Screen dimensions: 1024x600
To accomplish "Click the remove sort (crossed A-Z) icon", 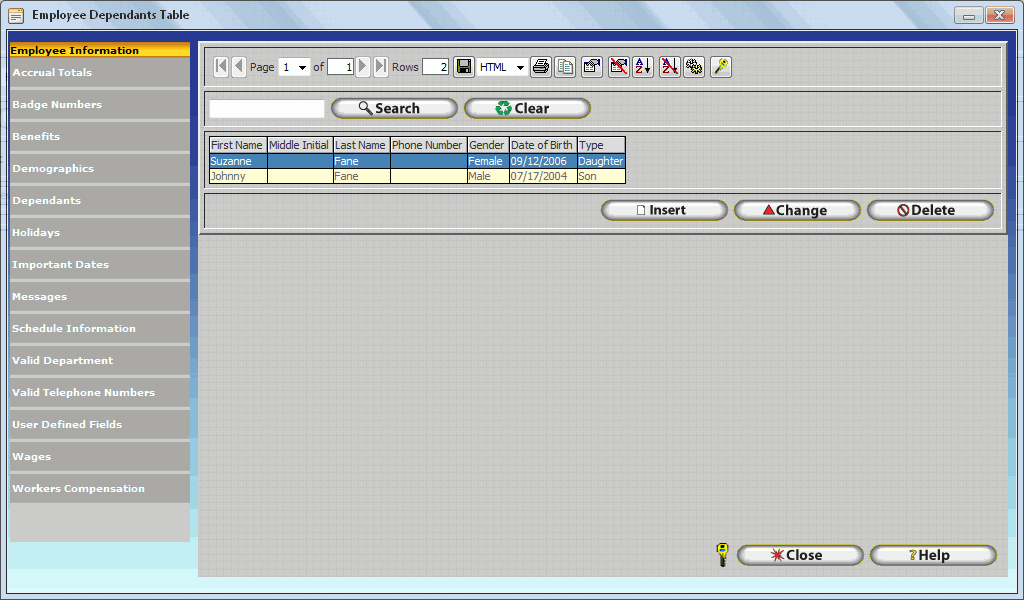I will click(669, 67).
